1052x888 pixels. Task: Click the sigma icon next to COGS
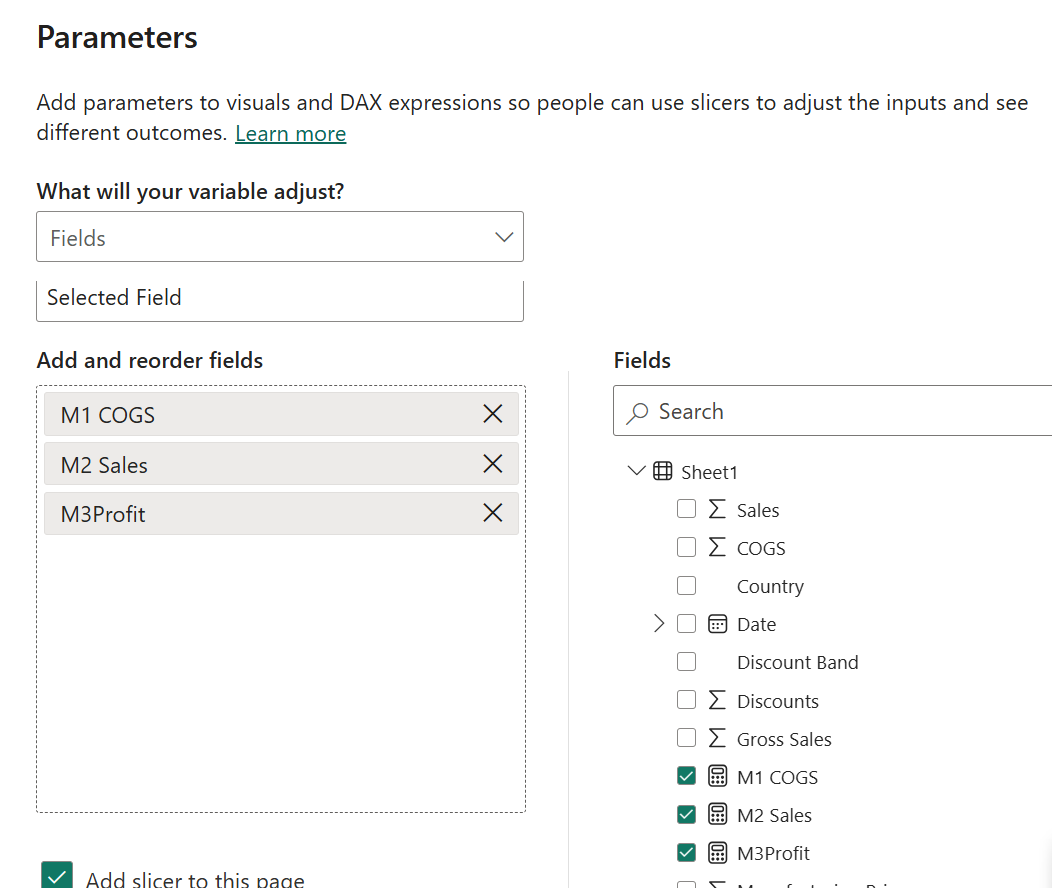[717, 547]
